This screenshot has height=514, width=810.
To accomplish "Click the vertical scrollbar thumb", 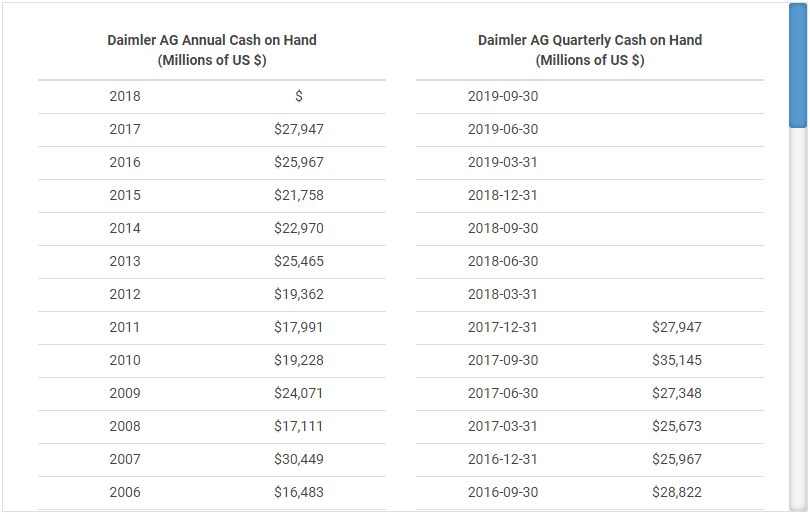I will click(797, 65).
